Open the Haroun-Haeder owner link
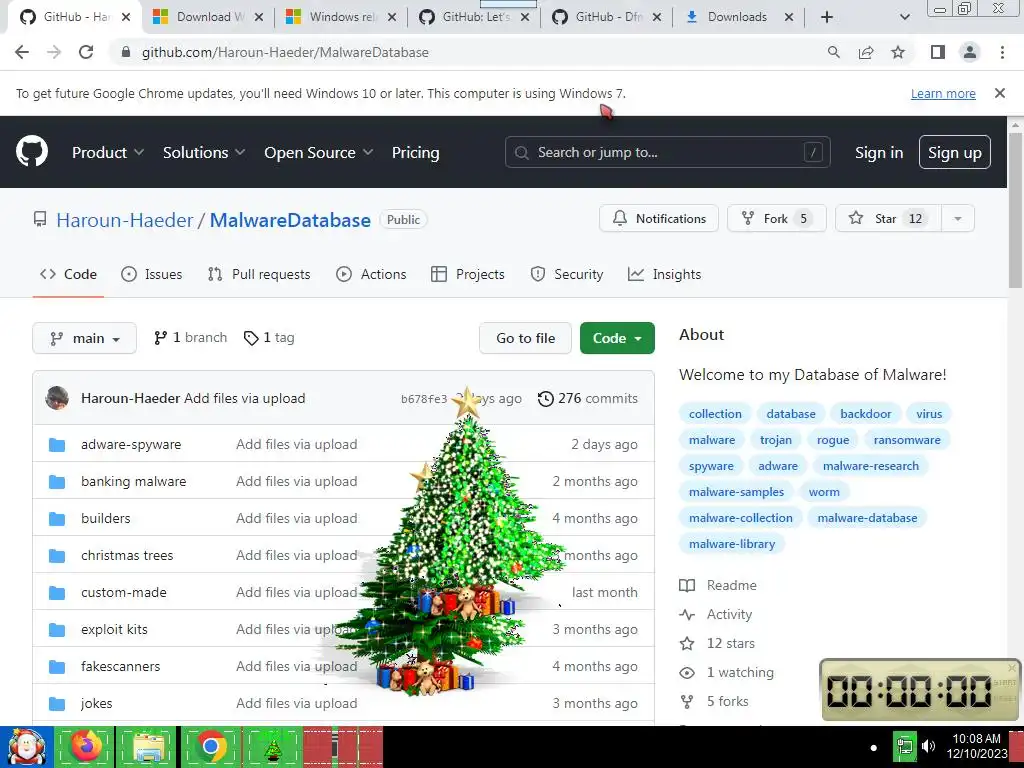 (125, 220)
